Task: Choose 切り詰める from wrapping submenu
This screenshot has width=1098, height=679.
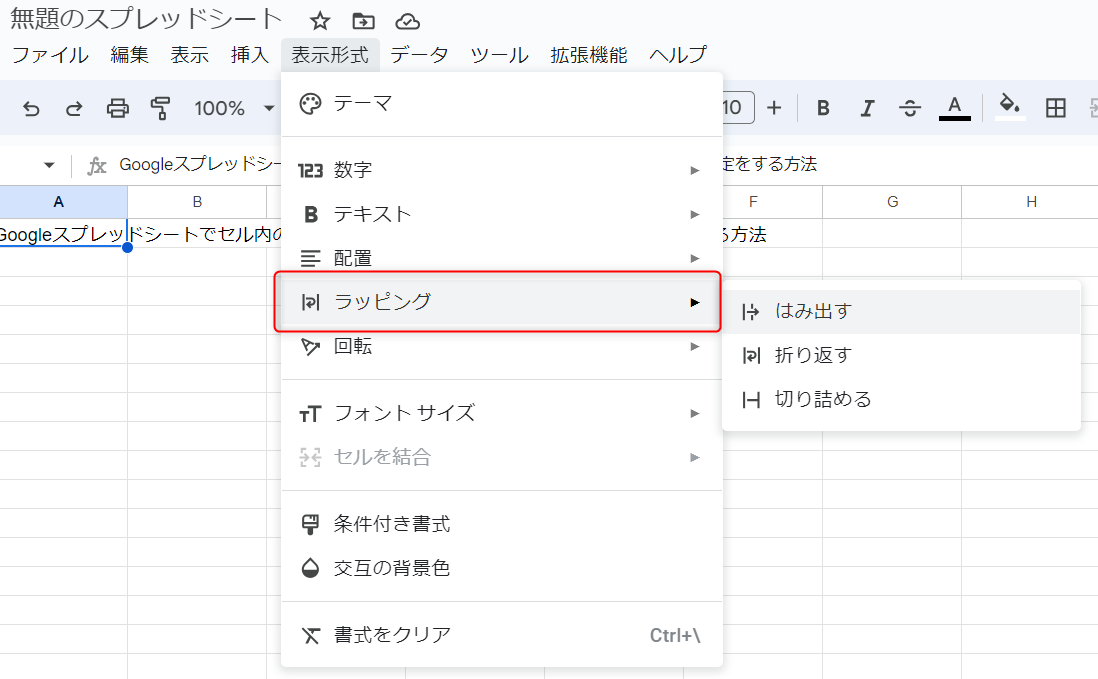Action: click(x=822, y=399)
